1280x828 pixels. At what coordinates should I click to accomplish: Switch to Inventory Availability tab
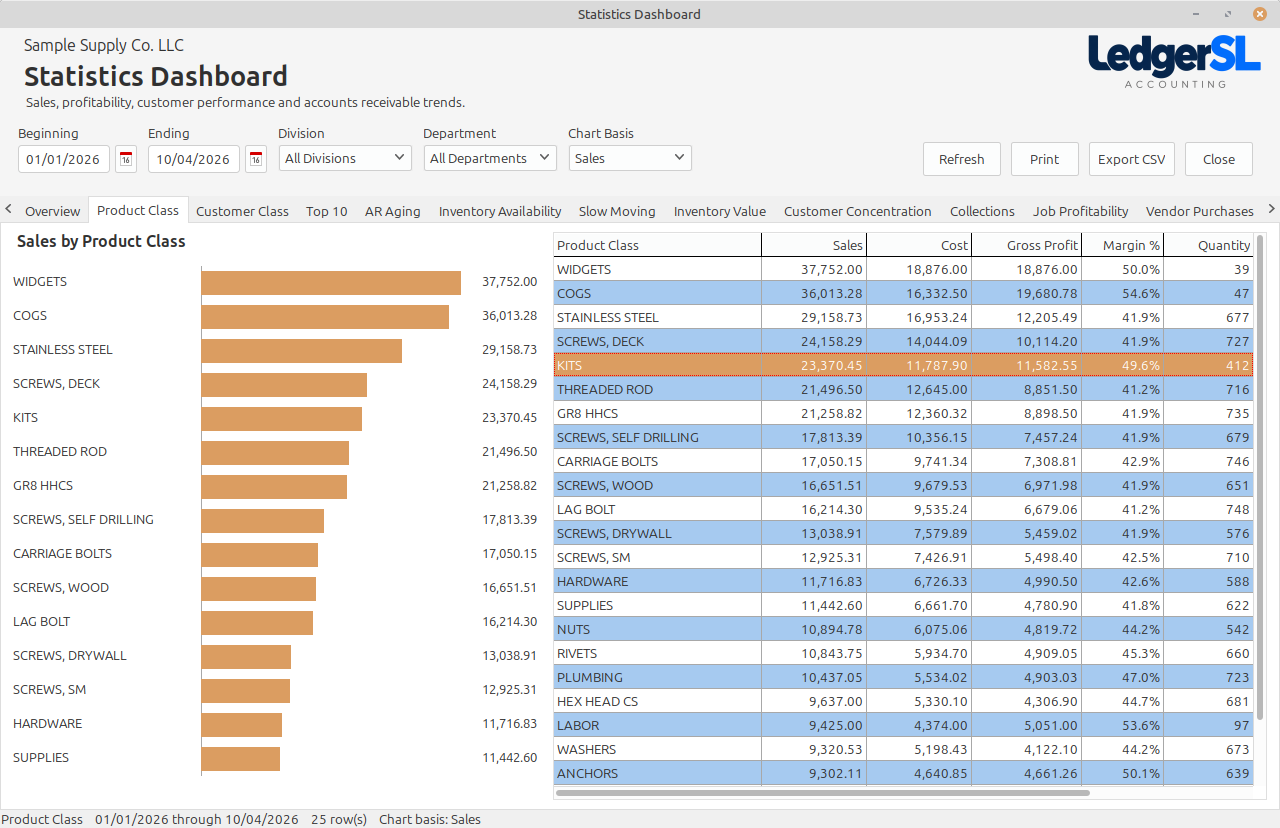(x=500, y=211)
